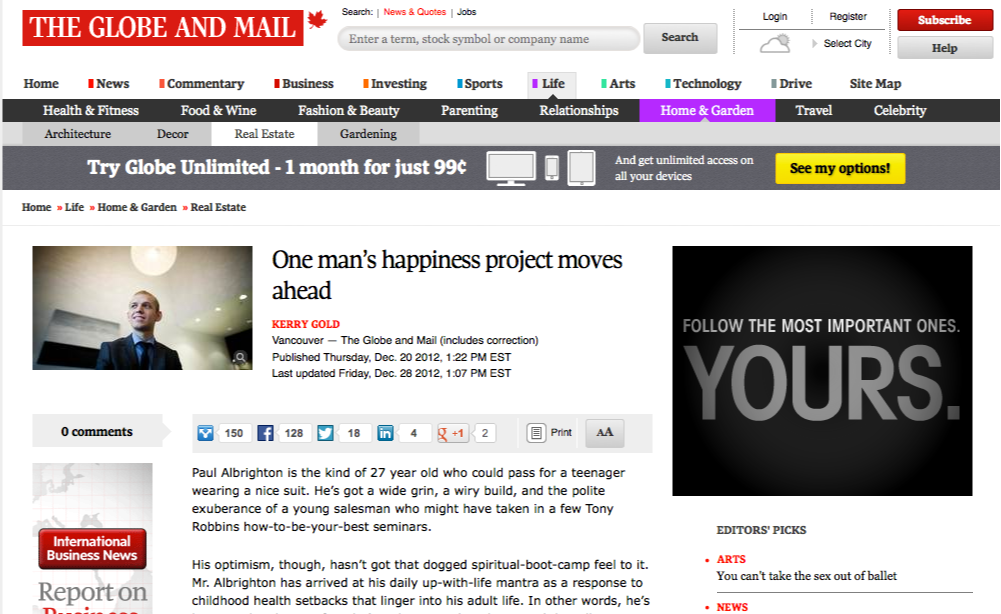Click the Help button
This screenshot has height=614, width=1001.
[945, 48]
